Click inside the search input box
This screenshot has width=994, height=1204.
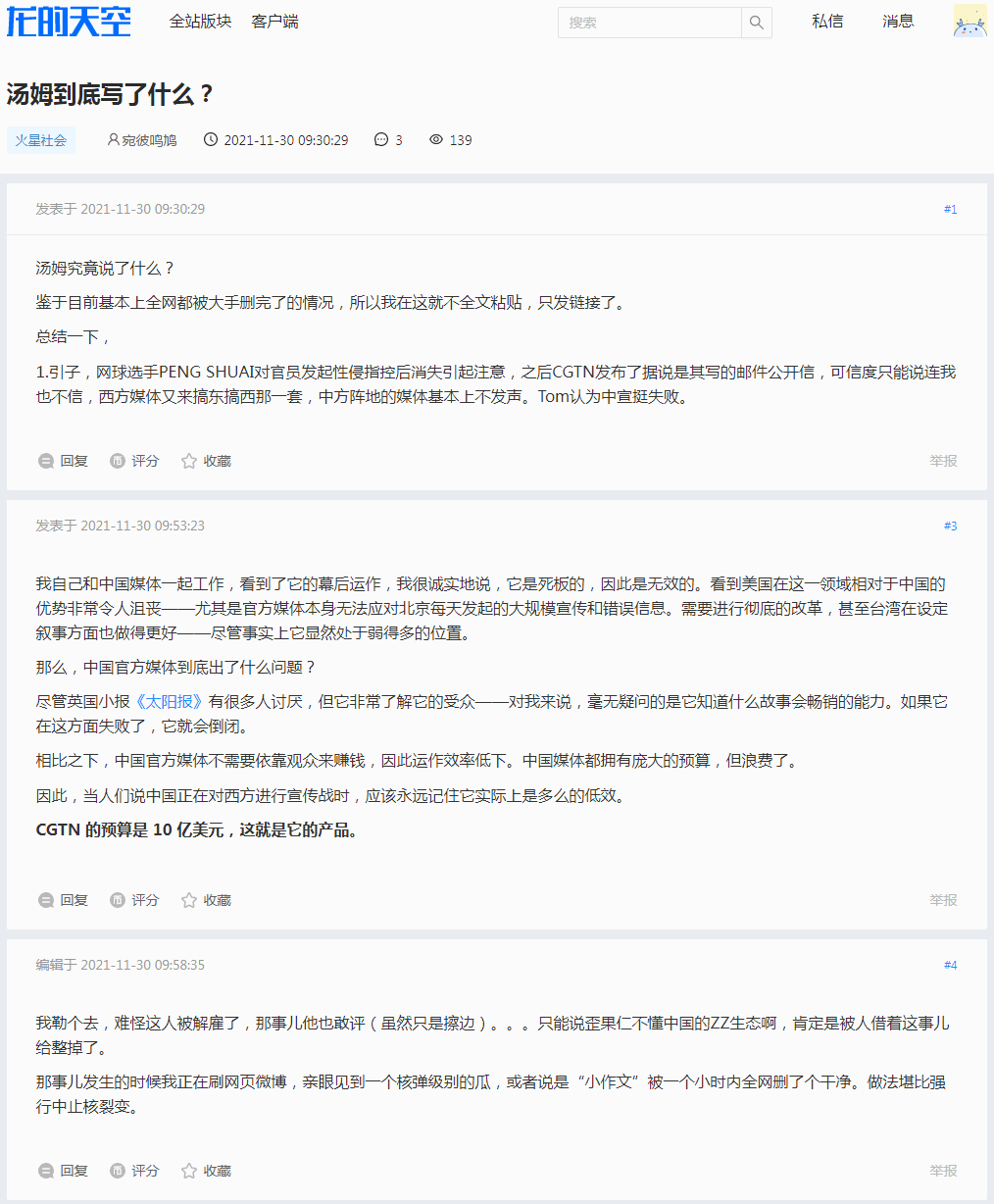click(x=647, y=22)
